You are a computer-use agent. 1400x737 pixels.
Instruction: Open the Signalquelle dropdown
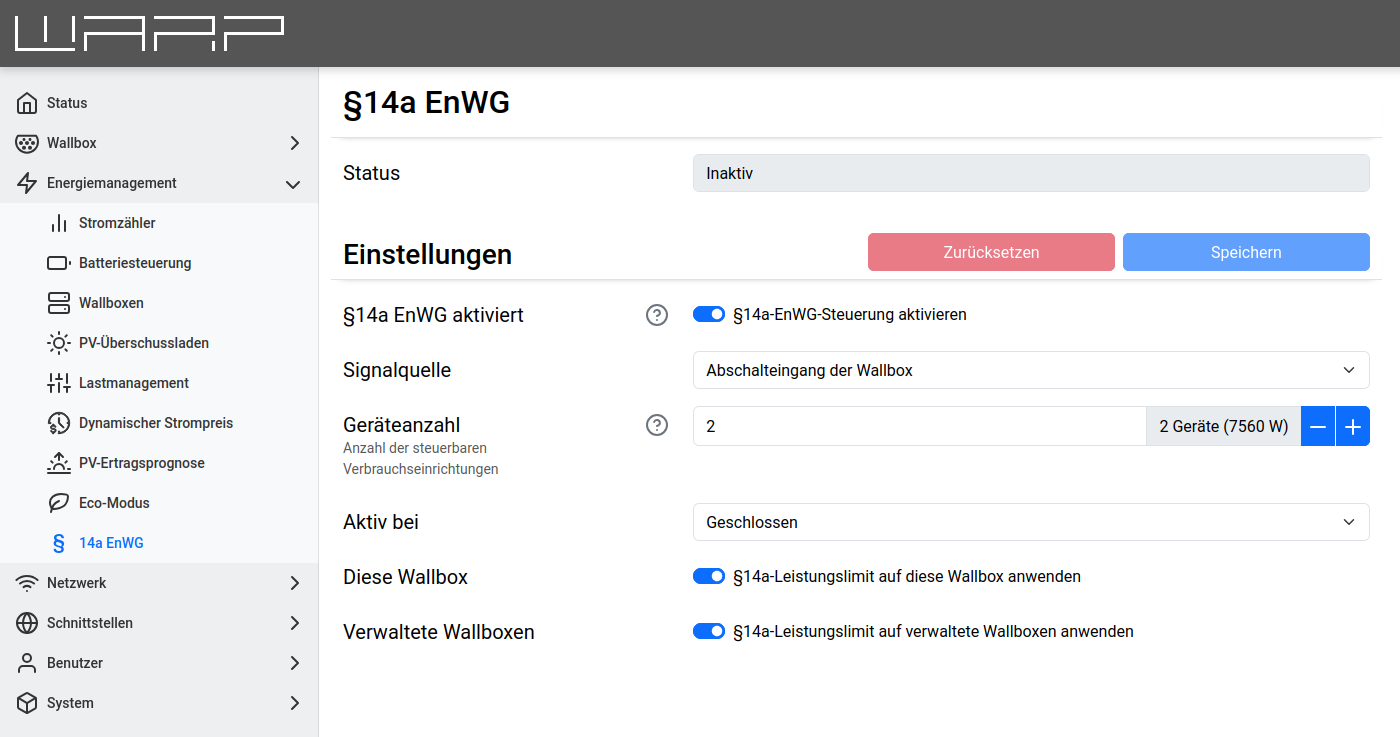tap(1030, 370)
